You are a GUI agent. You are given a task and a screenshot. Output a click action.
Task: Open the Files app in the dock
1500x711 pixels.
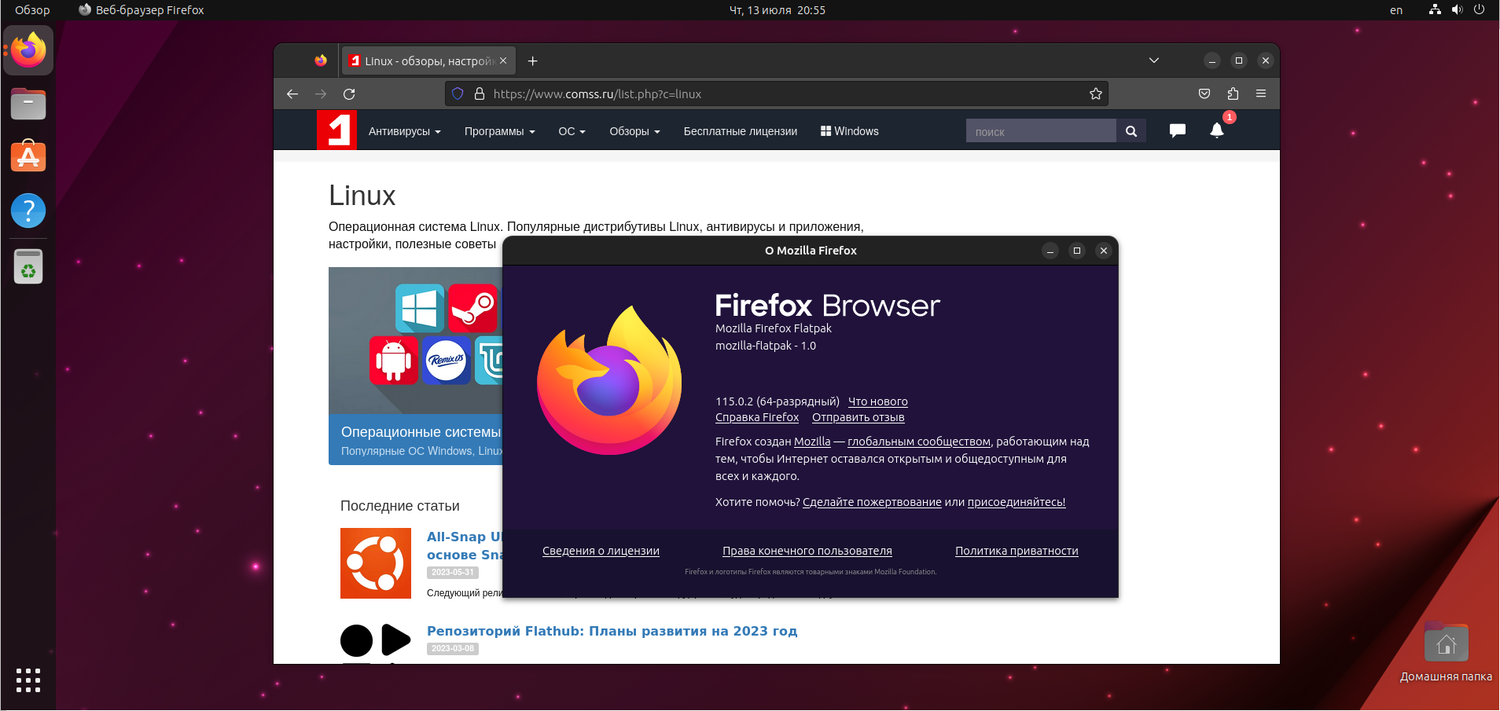29,104
